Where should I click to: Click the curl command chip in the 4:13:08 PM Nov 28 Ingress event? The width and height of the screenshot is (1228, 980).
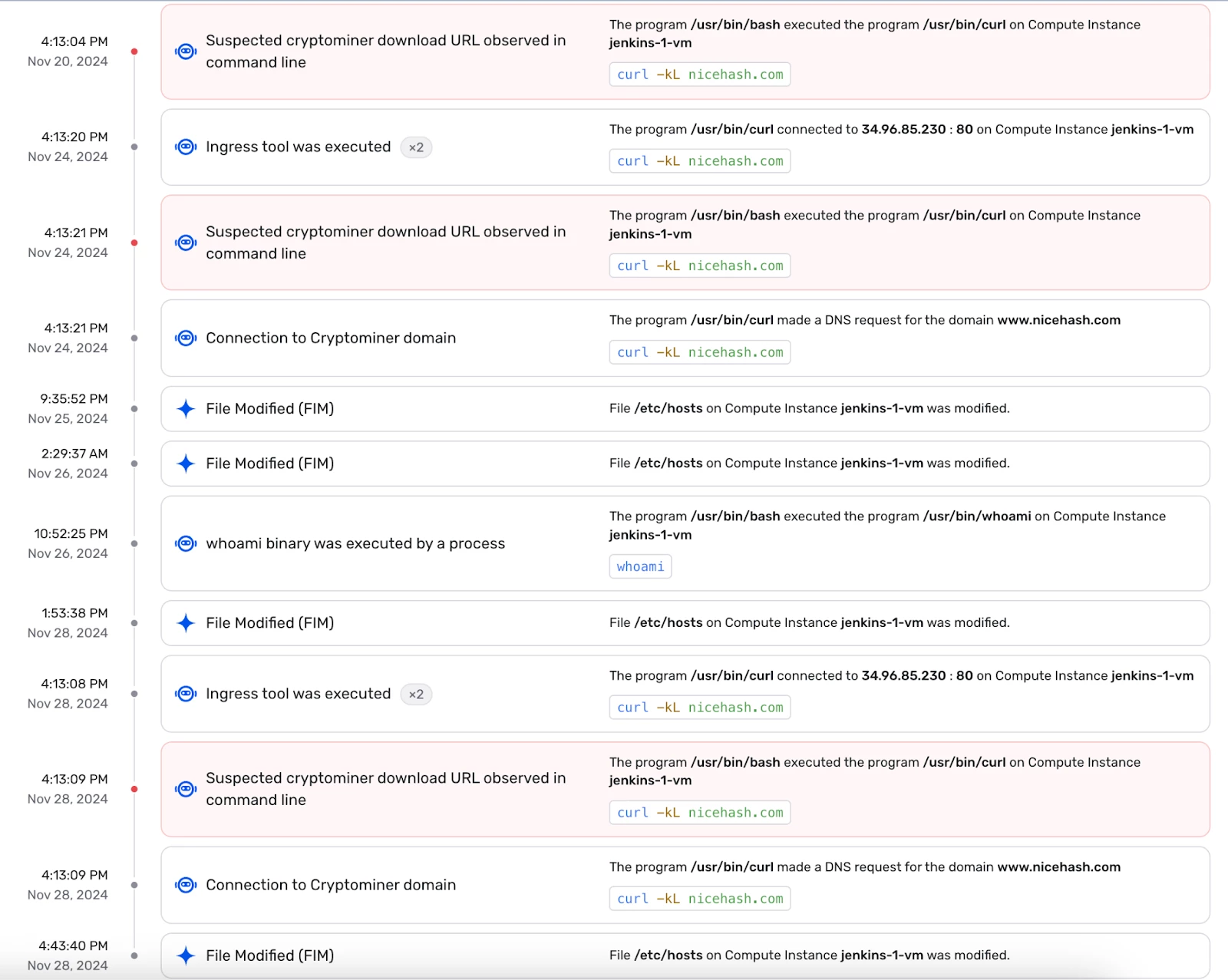(x=700, y=708)
